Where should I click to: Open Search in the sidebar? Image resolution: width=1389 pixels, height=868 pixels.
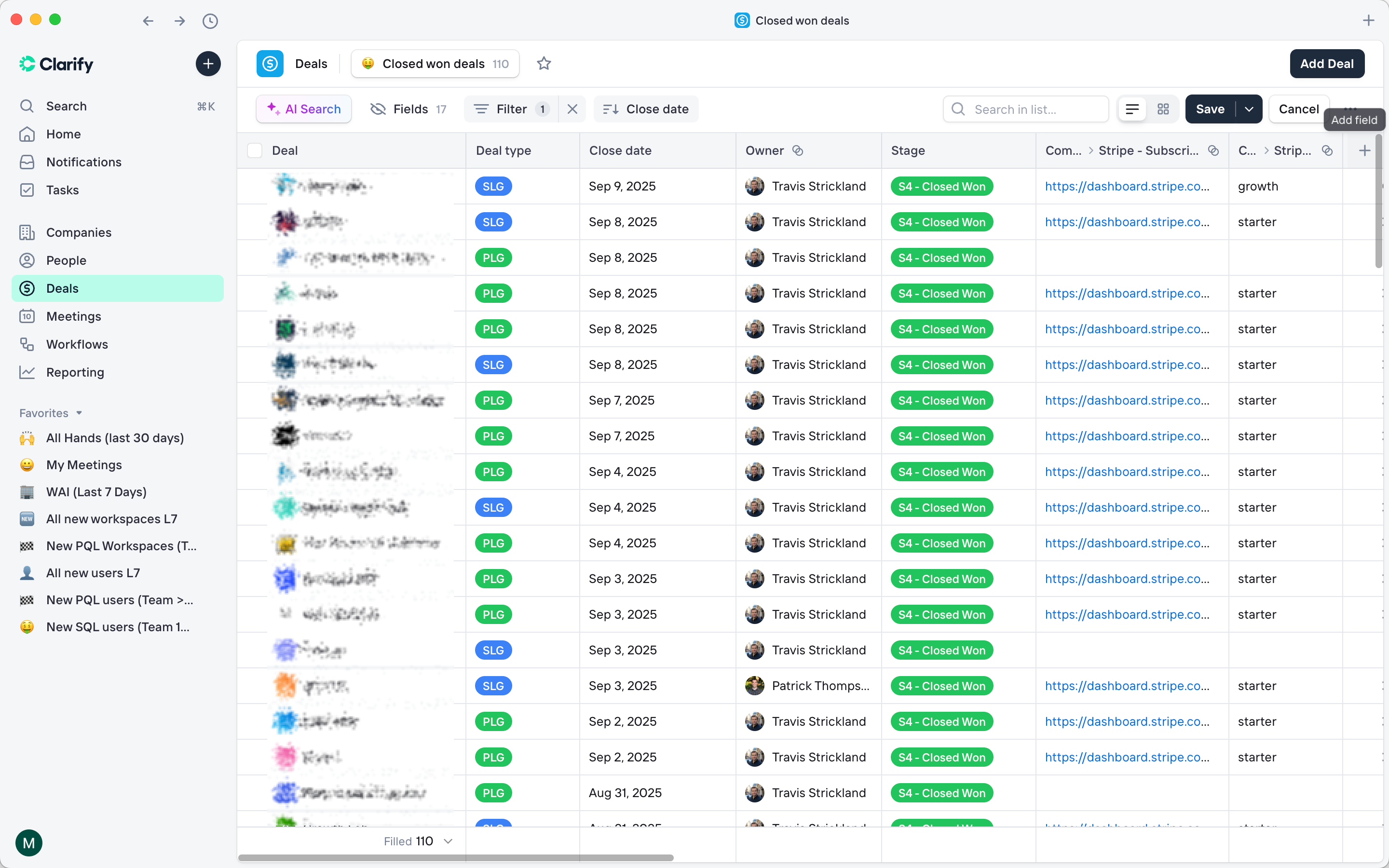118,106
